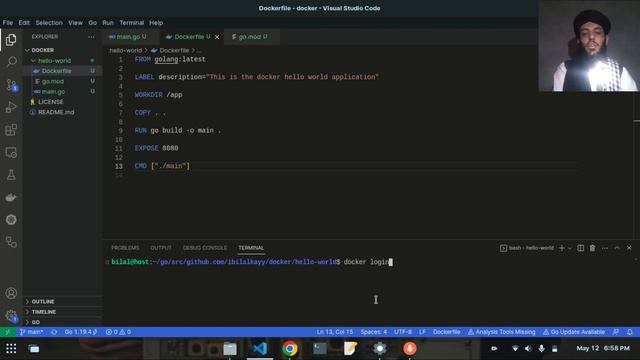This screenshot has width=640, height=360.
Task: Open the Search view in activity bar
Action: point(11,62)
